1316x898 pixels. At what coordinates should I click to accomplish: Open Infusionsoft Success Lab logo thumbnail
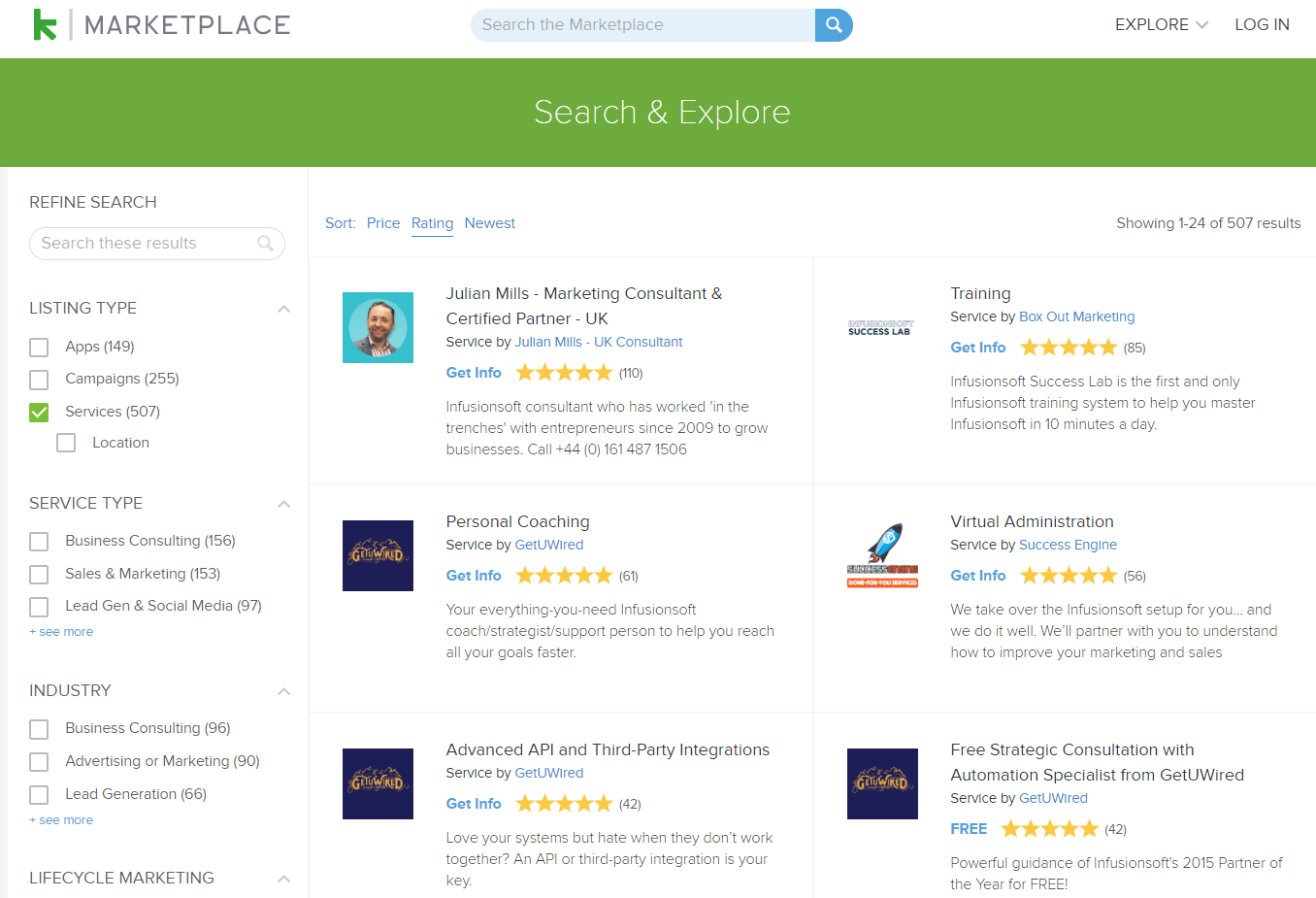[881, 328]
